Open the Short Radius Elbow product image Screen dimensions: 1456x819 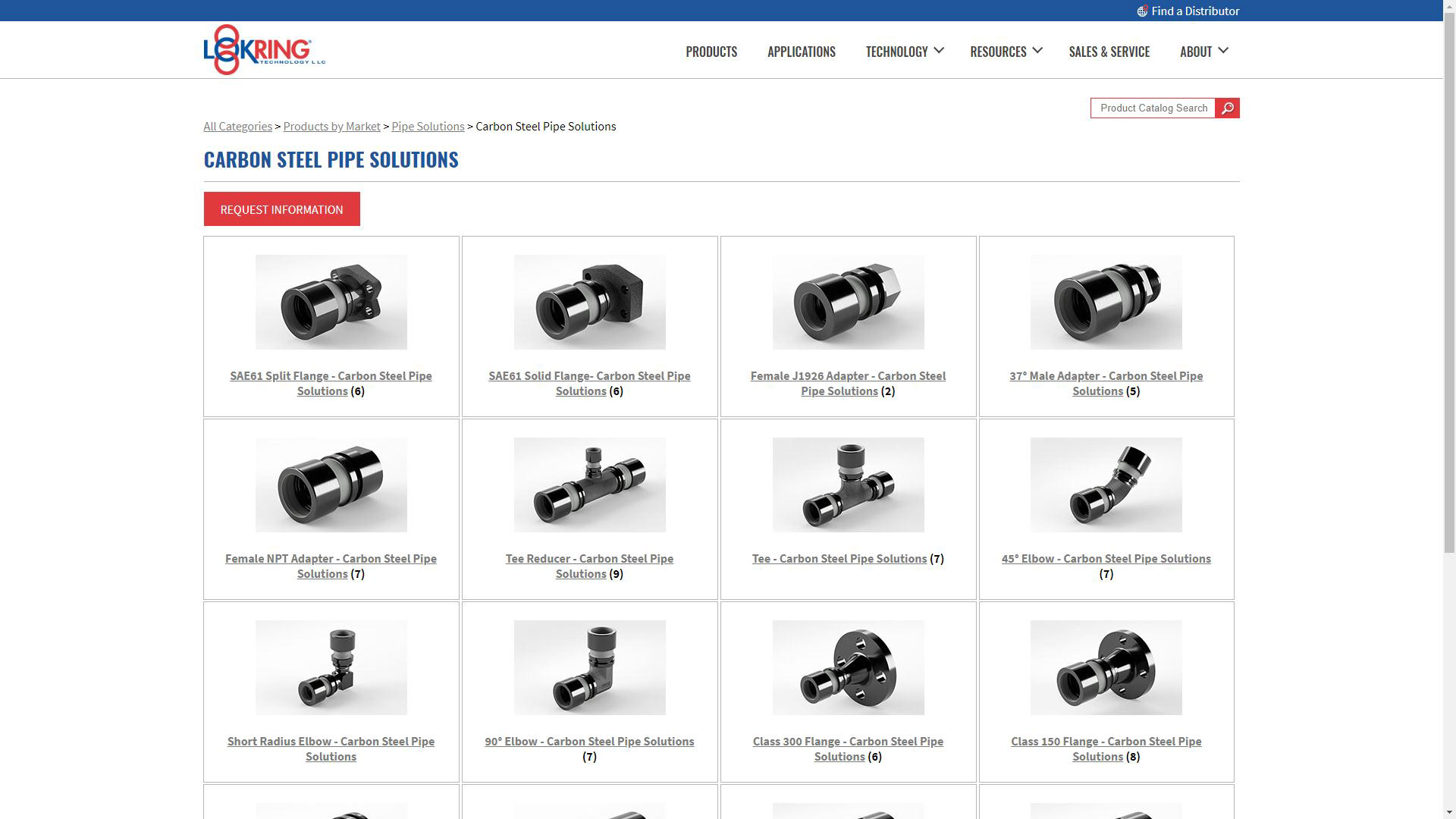[331, 667]
